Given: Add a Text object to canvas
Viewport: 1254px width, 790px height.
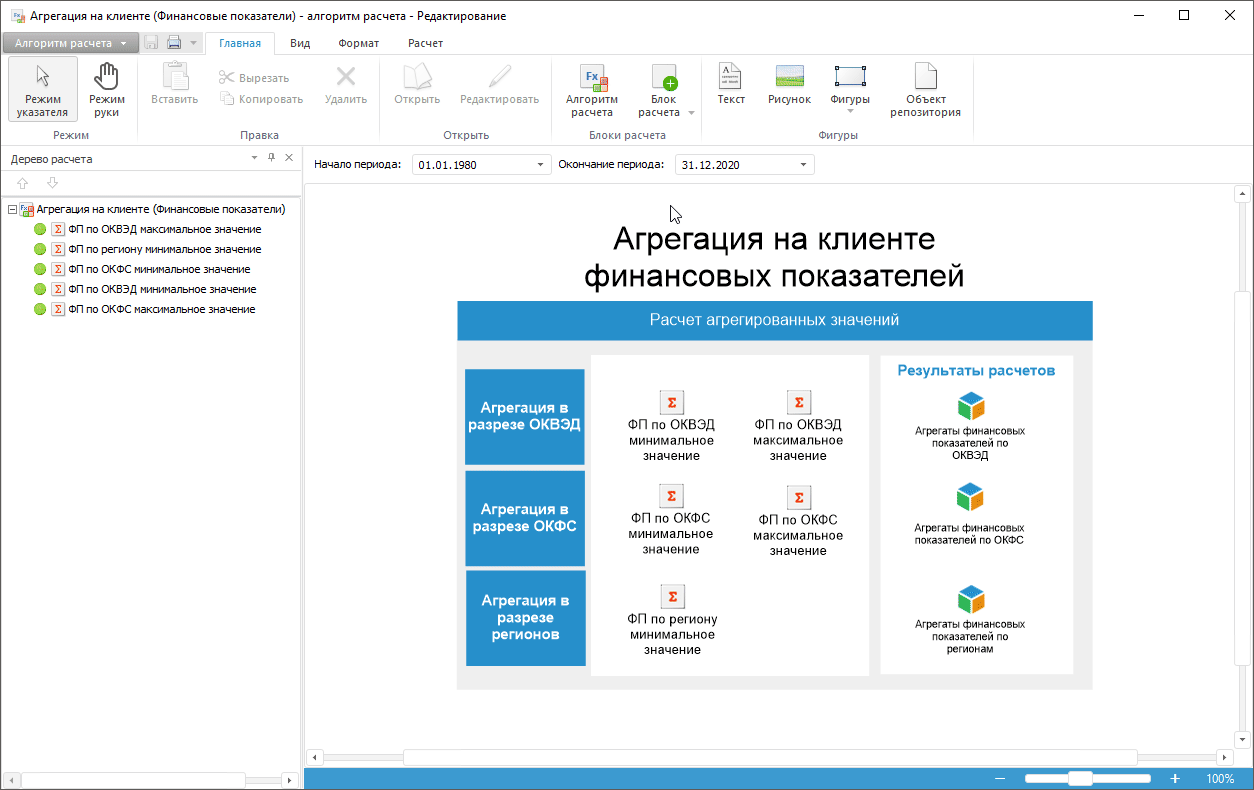Looking at the screenshot, I should click(731, 85).
